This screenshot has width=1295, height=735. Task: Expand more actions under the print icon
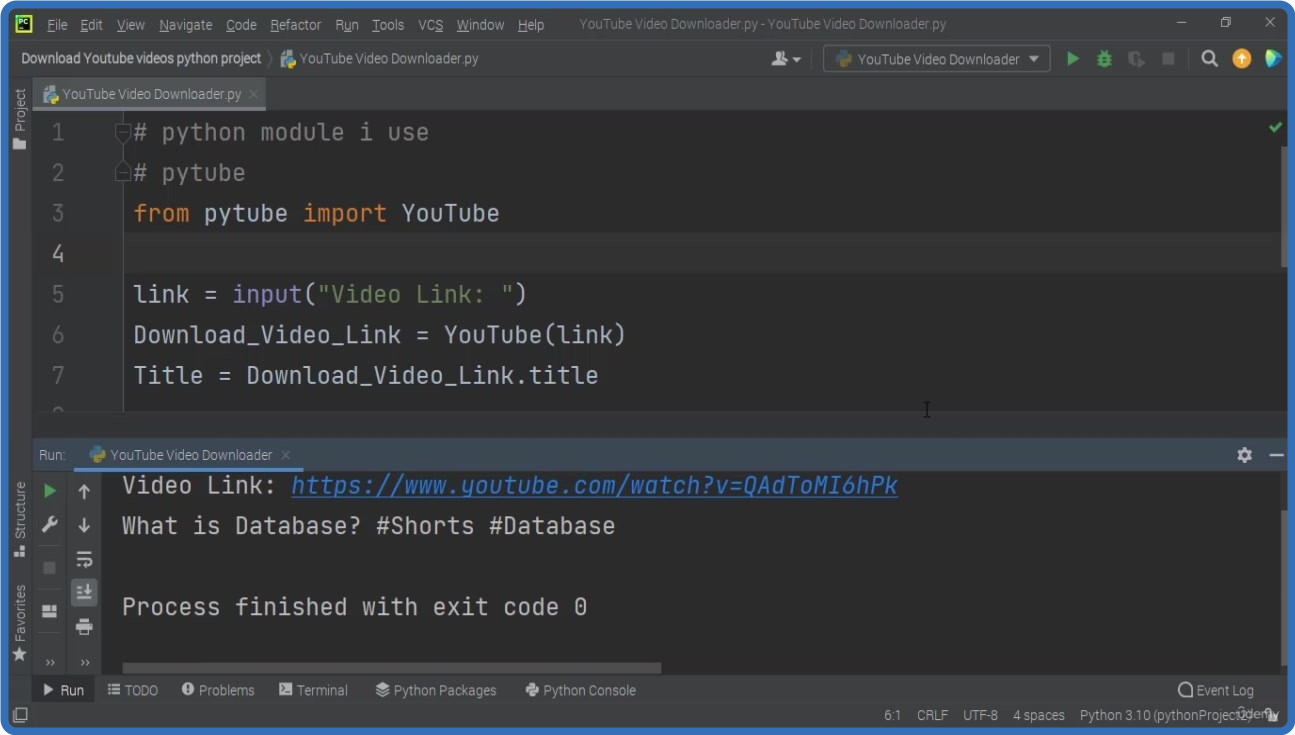coord(85,662)
